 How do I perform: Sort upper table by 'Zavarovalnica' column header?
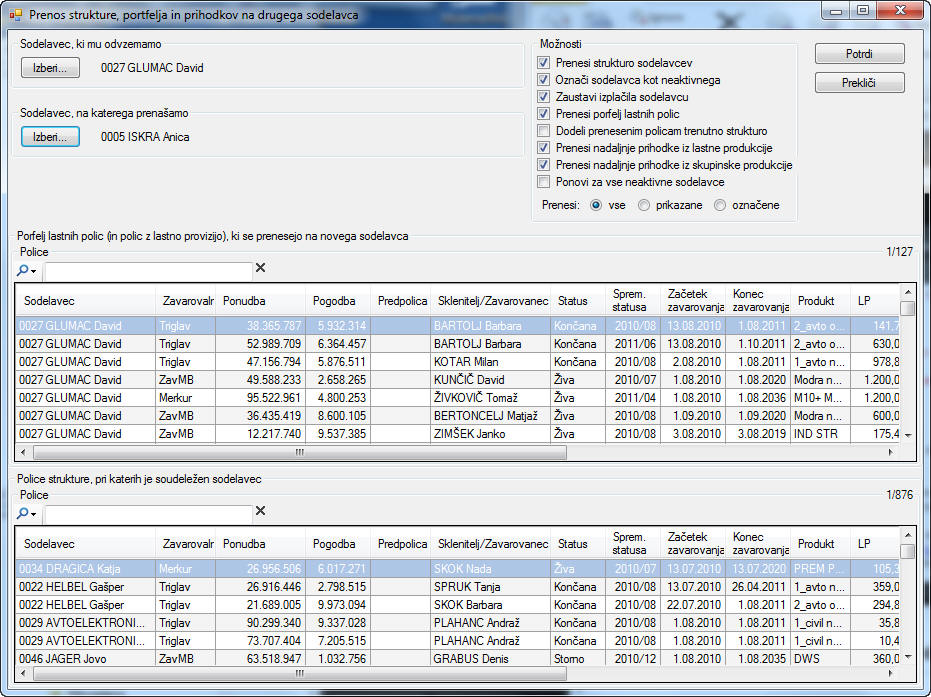click(x=187, y=301)
